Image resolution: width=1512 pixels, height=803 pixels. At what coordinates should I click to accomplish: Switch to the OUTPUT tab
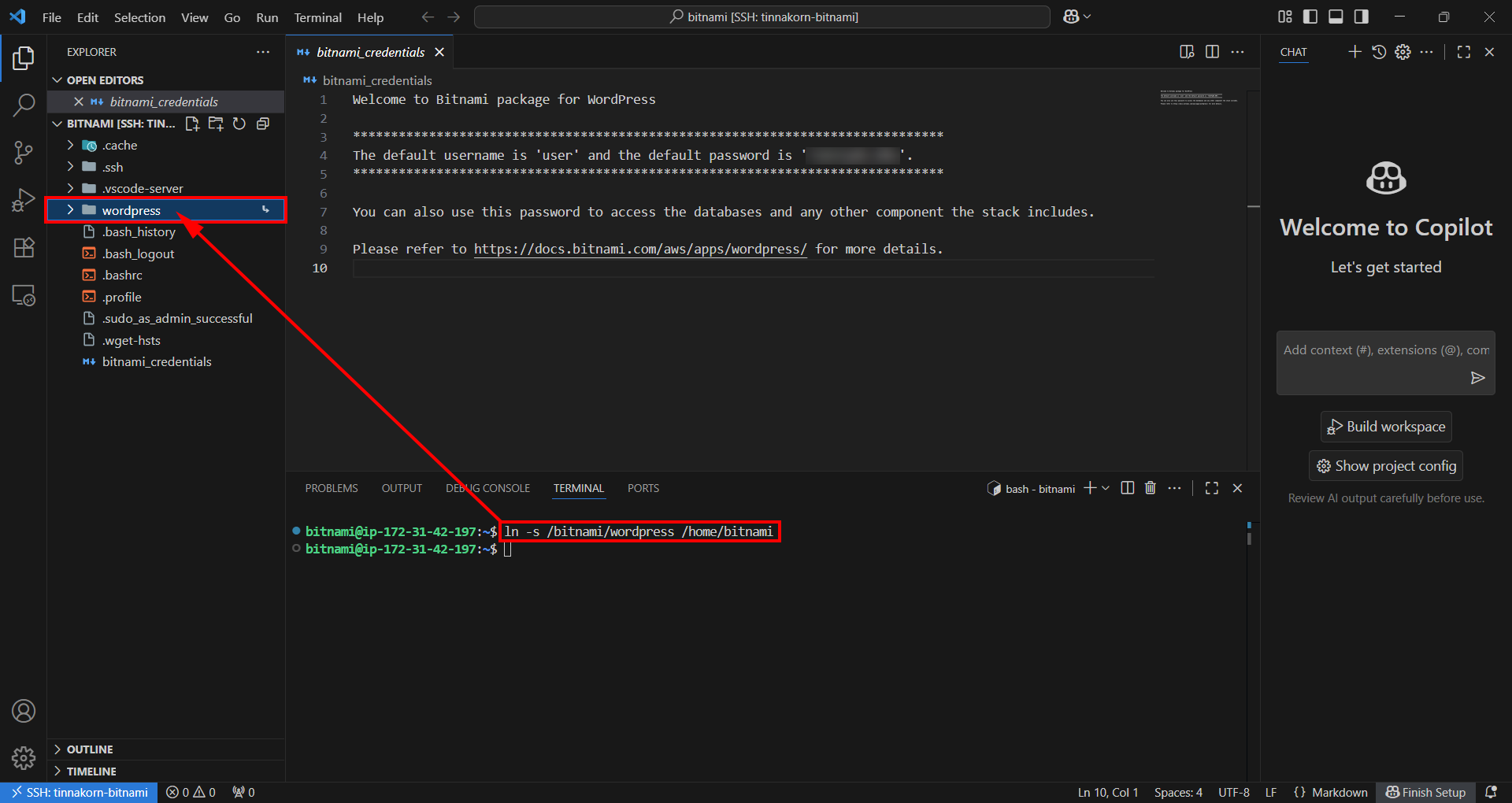(x=402, y=488)
